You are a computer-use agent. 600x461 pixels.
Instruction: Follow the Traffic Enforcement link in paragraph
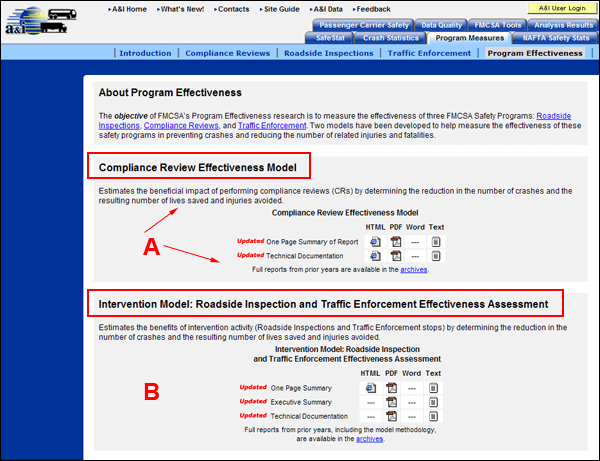point(272,125)
